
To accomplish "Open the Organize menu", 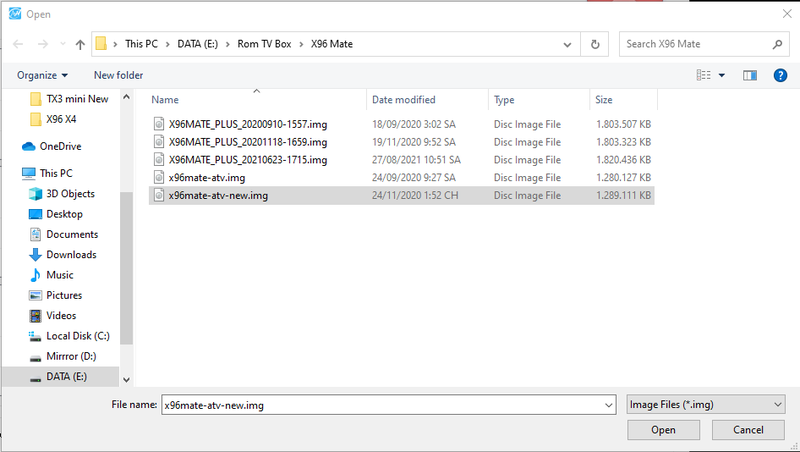I will tap(42, 75).
